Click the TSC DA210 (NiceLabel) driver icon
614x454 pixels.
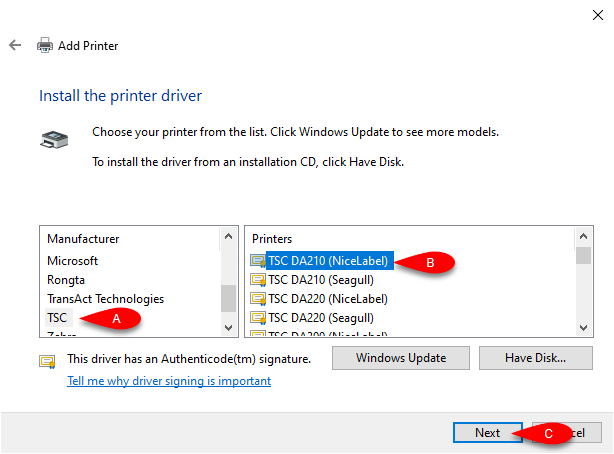coord(258,261)
